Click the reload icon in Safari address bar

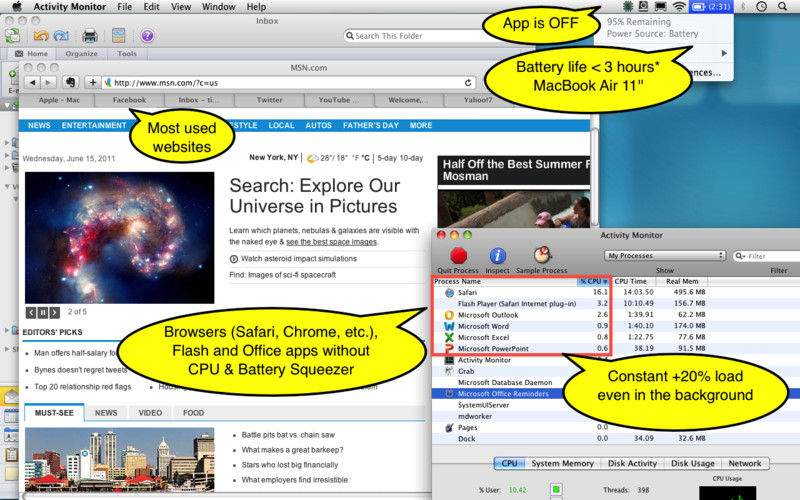tap(468, 83)
